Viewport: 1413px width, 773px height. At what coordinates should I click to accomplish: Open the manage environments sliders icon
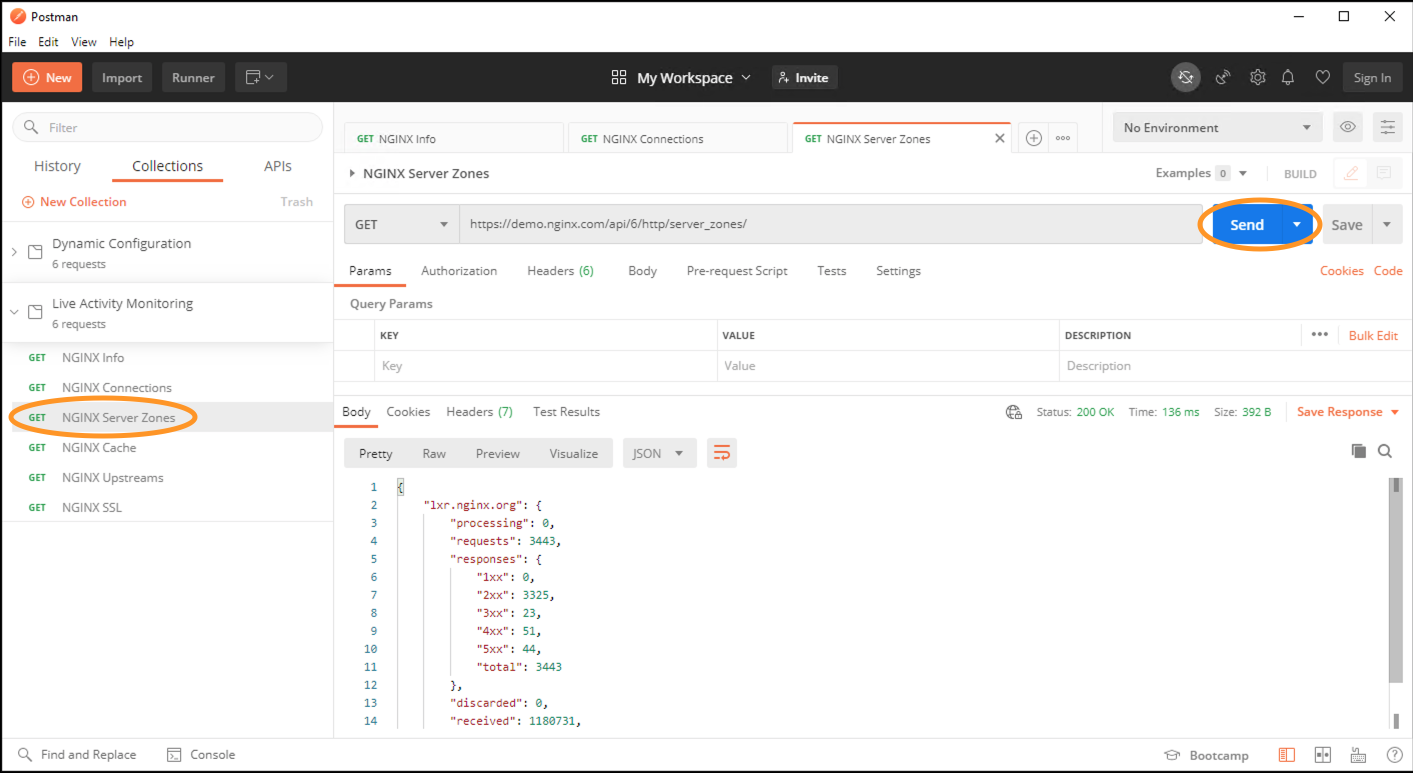pos(1387,127)
